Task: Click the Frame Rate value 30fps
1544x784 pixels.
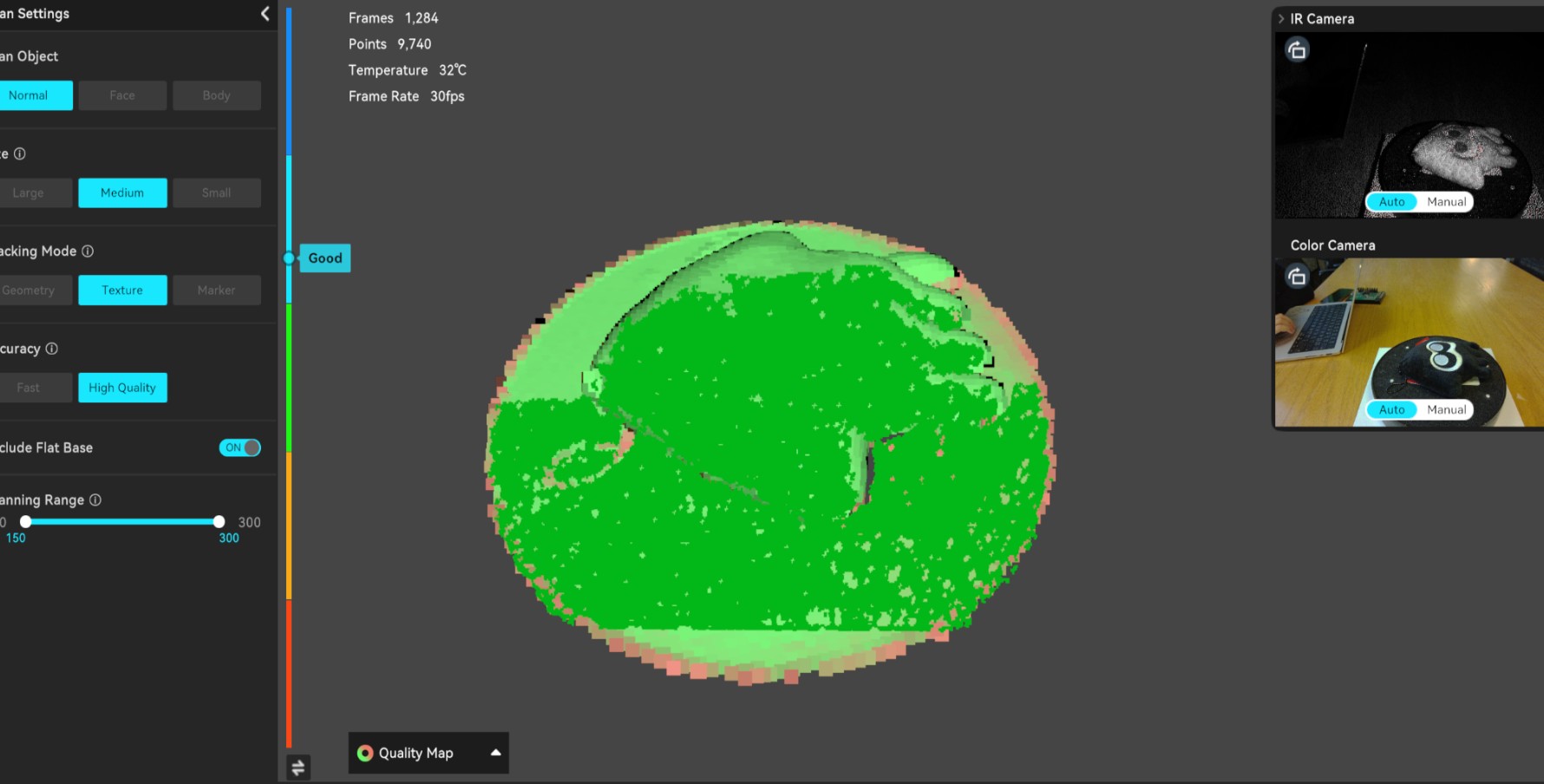Action: [x=448, y=96]
